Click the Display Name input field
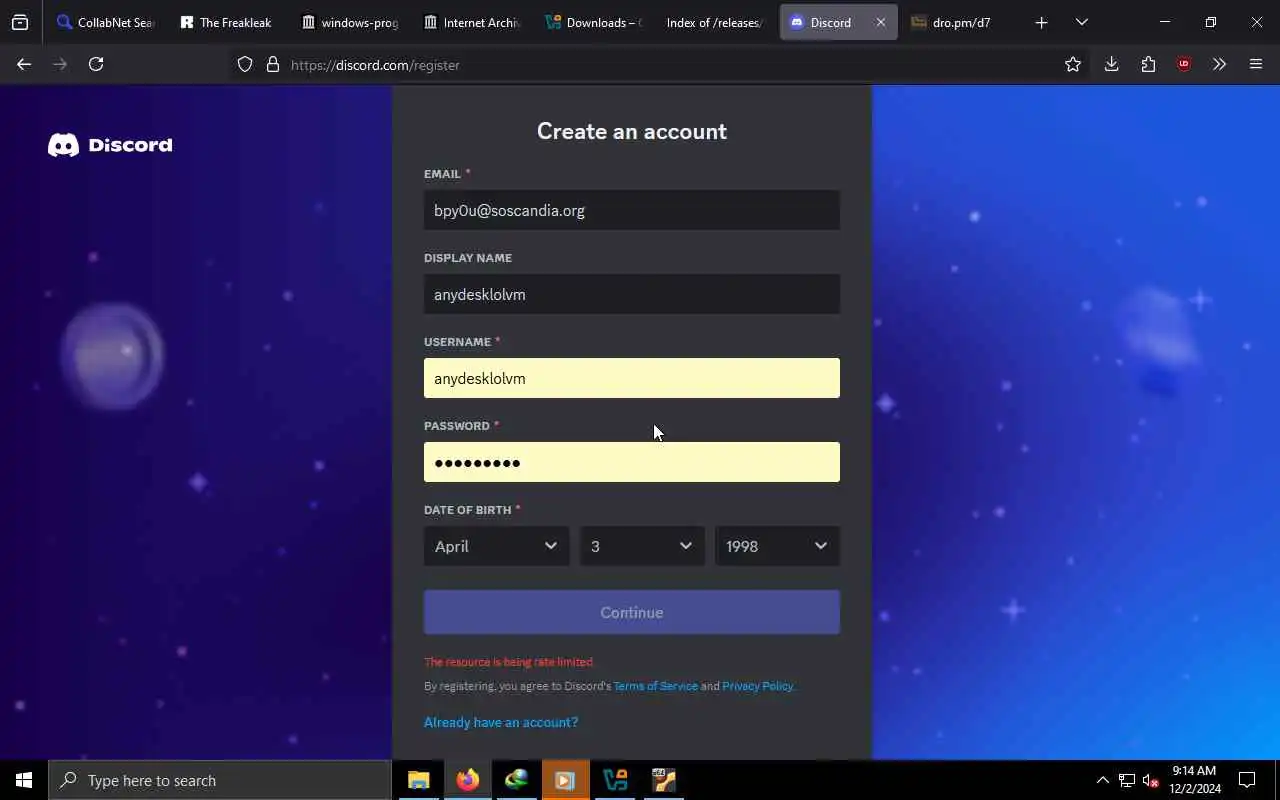The width and height of the screenshot is (1280, 800). (632, 294)
